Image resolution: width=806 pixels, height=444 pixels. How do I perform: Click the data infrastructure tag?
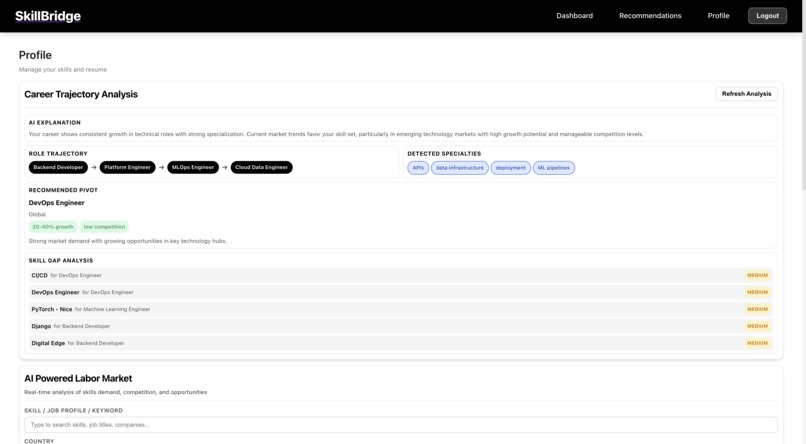point(460,168)
